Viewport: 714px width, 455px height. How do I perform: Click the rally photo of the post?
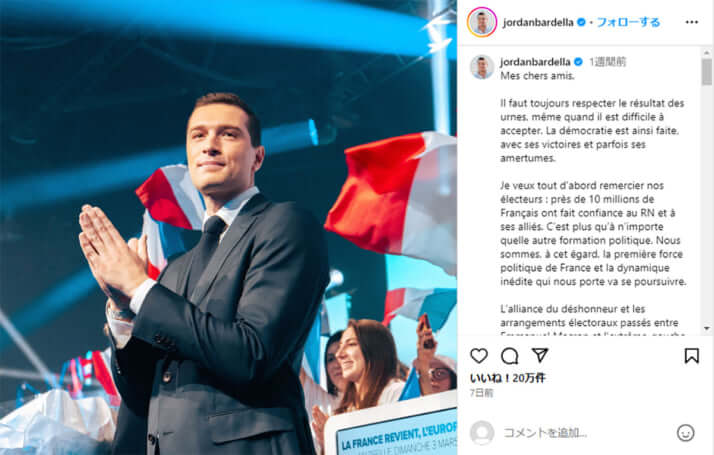click(228, 227)
